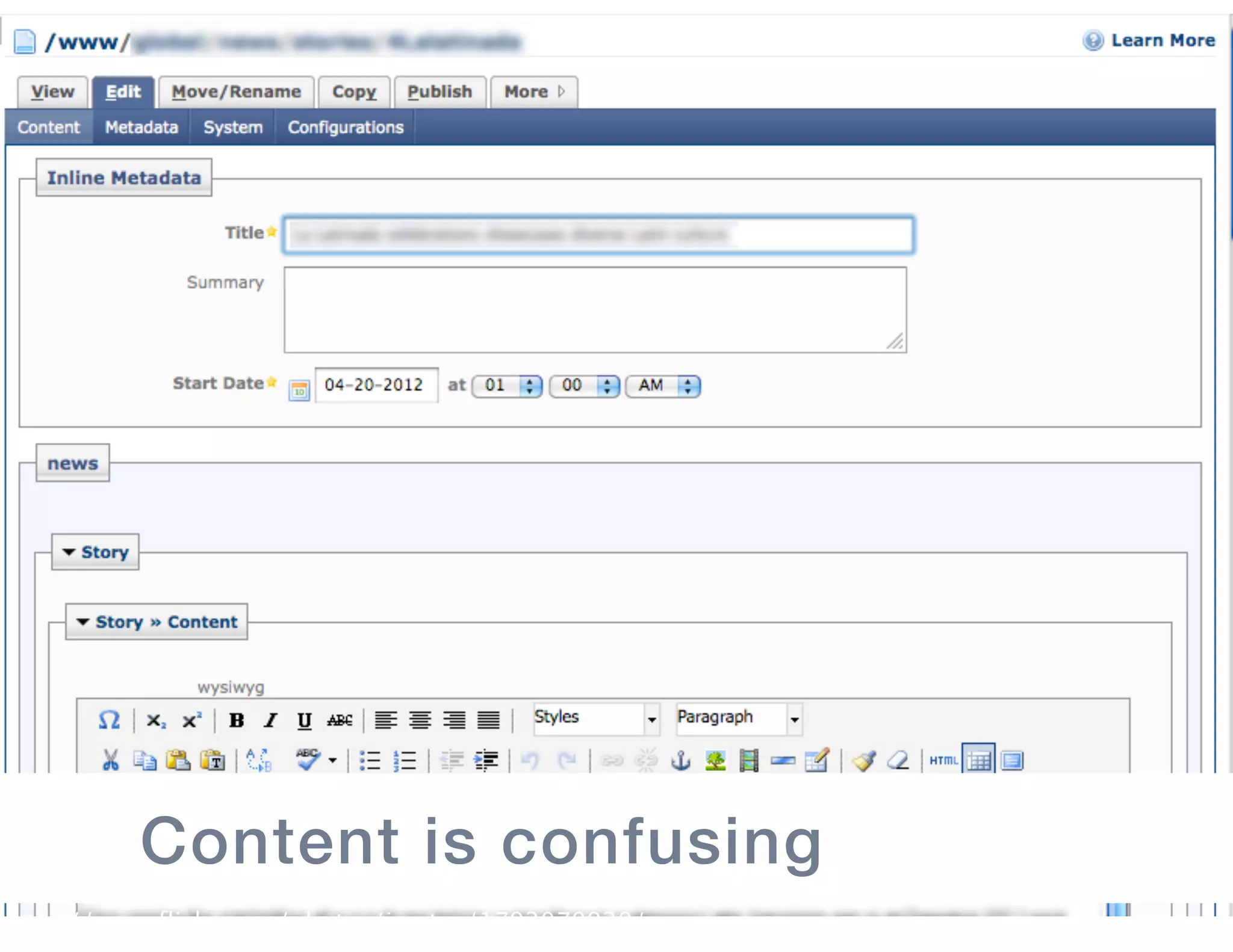Image resolution: width=1233 pixels, height=952 pixels.
Task: Select the Edit tab
Action: 123,92
